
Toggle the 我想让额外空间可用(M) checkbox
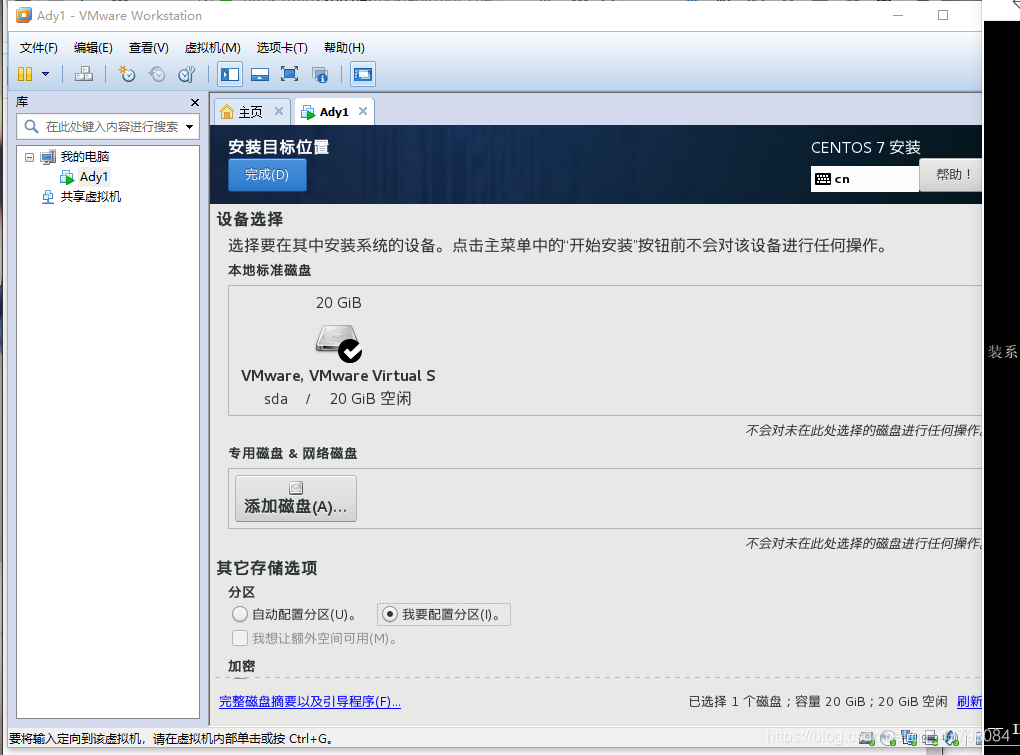[239, 638]
